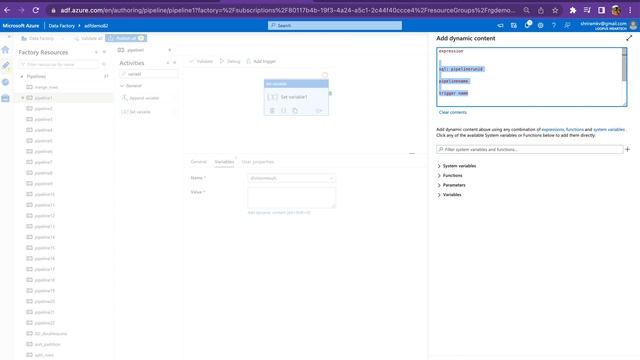Switch to the Variables tab
640x360 pixels.
224,162
